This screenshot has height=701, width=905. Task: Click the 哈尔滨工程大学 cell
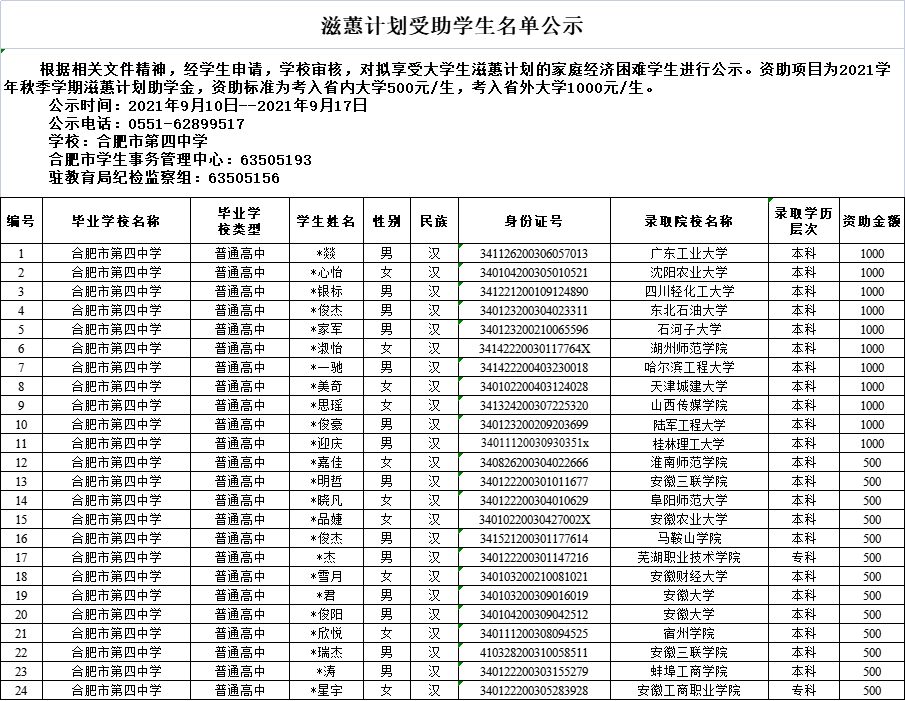pyautogui.click(x=688, y=368)
